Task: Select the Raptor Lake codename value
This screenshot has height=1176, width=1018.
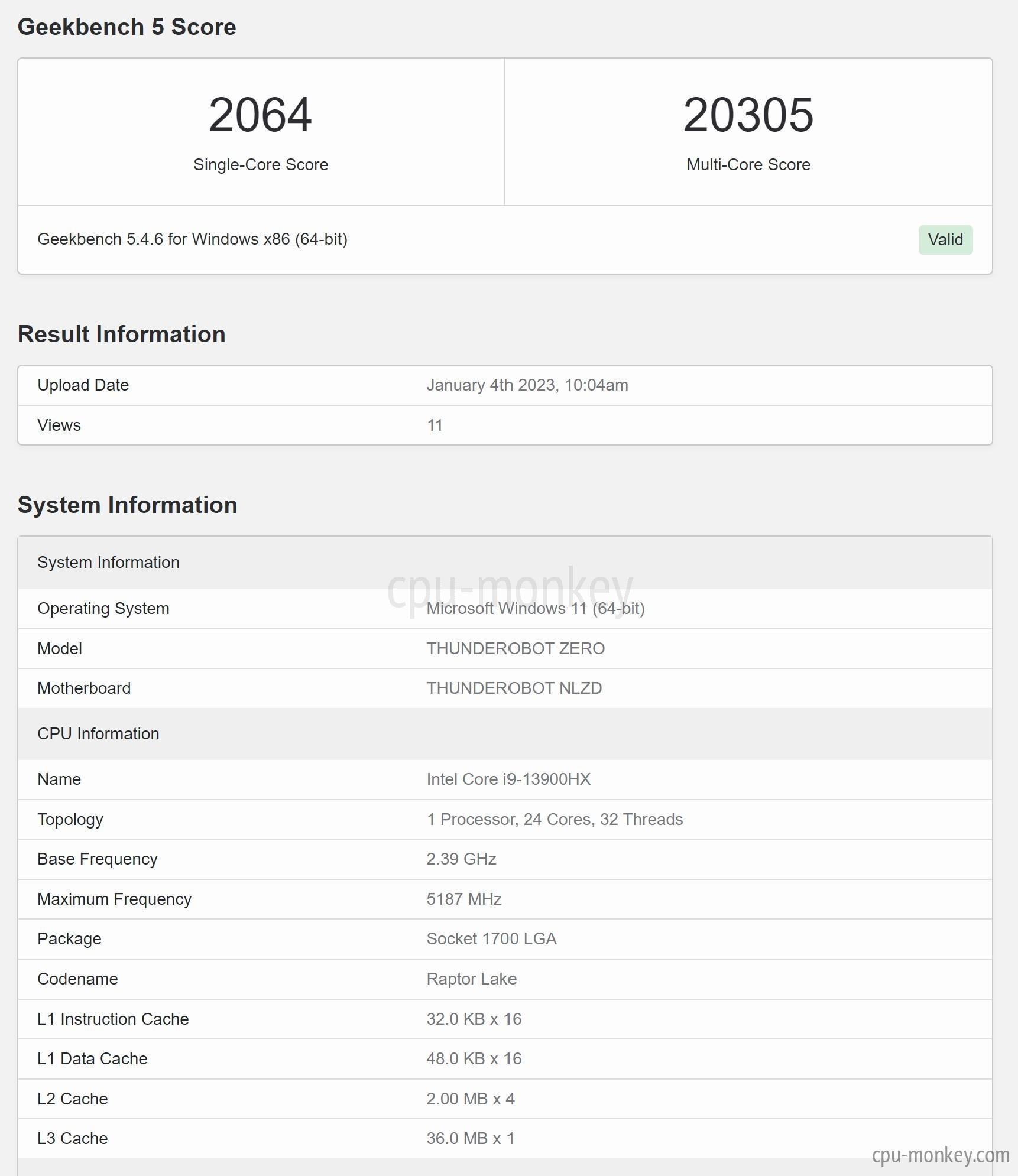Action: pos(472,979)
